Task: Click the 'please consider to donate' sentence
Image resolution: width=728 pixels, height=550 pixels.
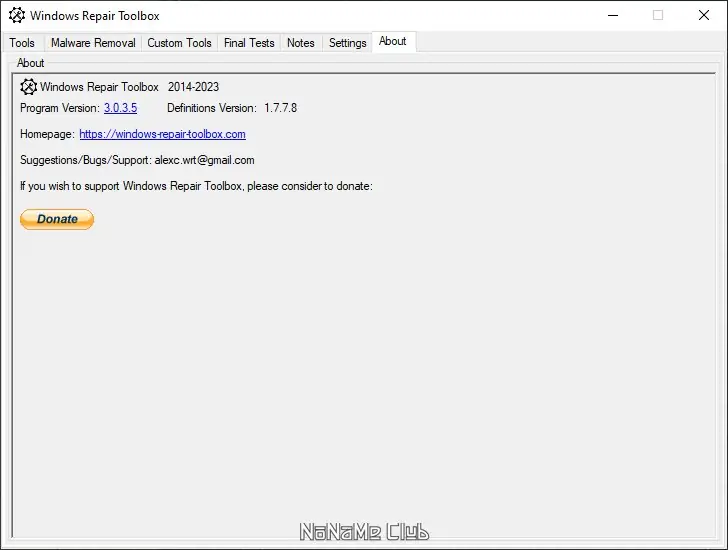Action: click(x=196, y=186)
